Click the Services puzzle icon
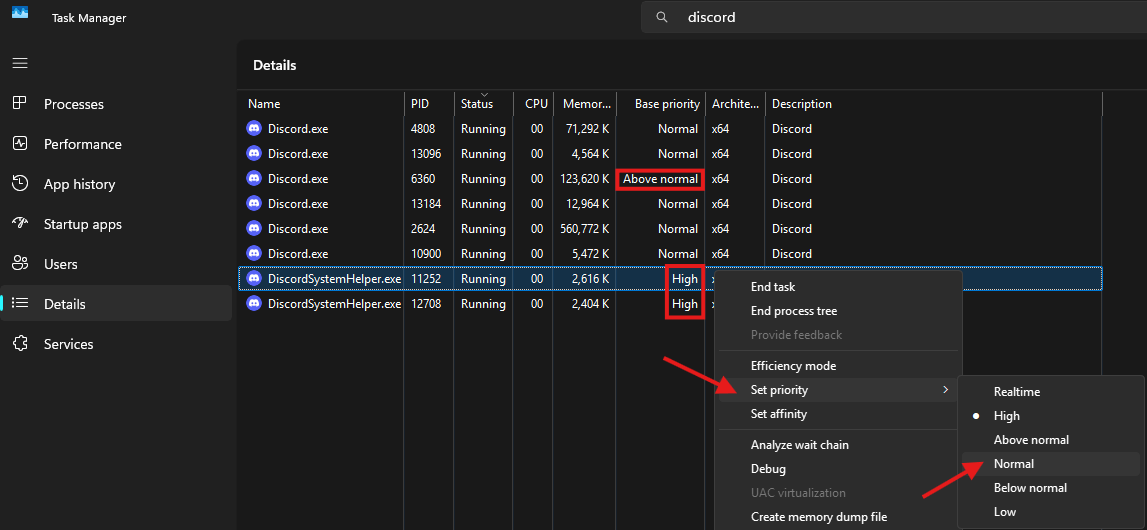The width and height of the screenshot is (1147, 530). (20, 343)
